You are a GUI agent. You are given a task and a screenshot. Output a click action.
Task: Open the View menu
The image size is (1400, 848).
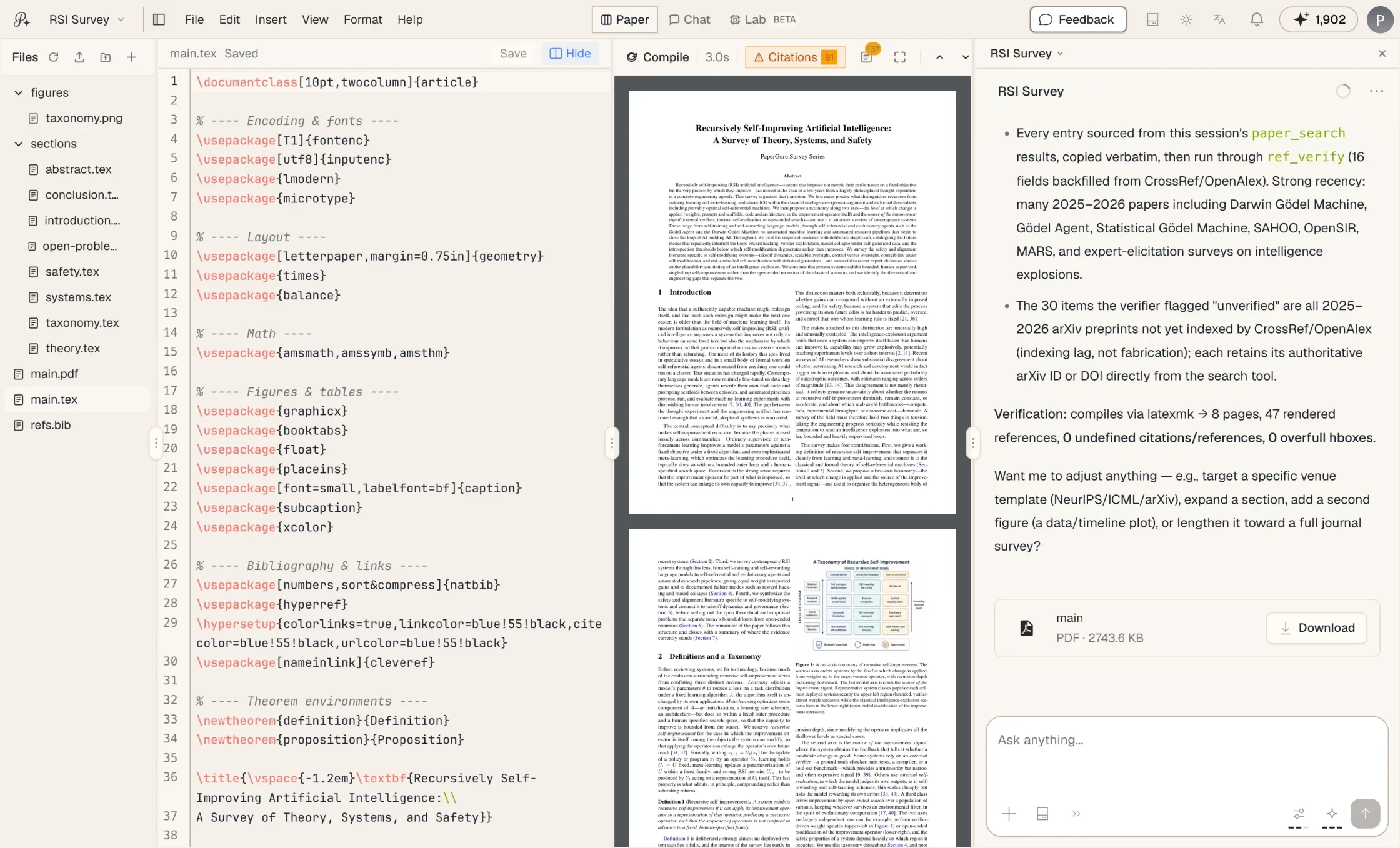click(x=315, y=19)
